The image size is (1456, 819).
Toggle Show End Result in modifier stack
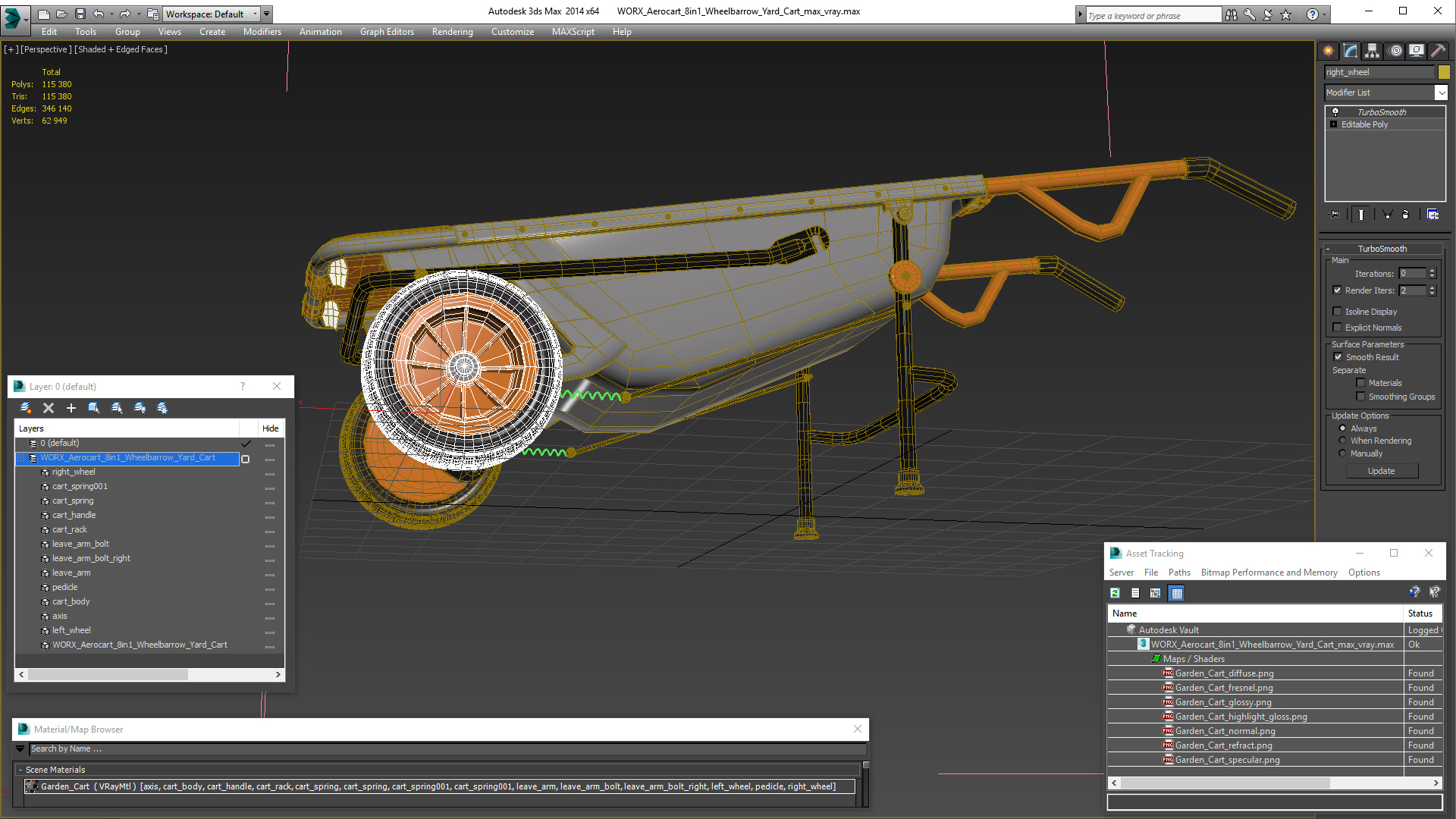(x=1361, y=215)
